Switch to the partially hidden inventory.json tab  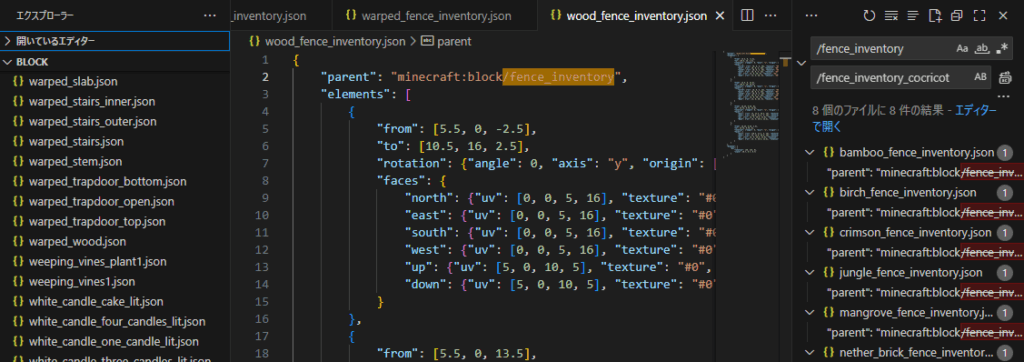pos(281,16)
